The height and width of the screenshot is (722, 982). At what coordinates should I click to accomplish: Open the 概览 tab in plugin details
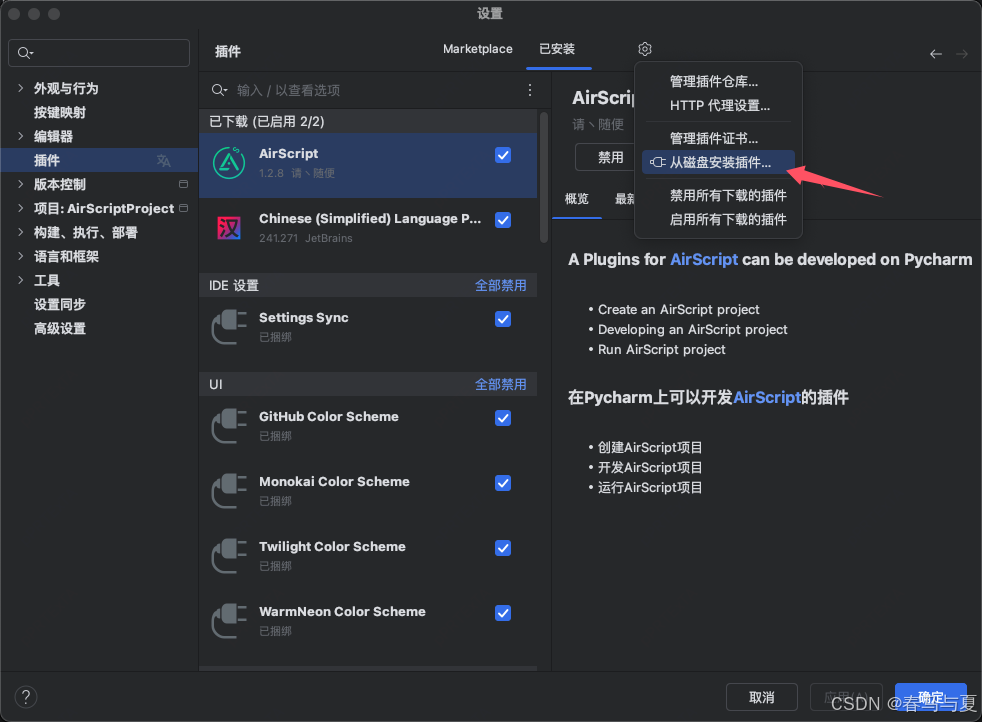point(577,199)
